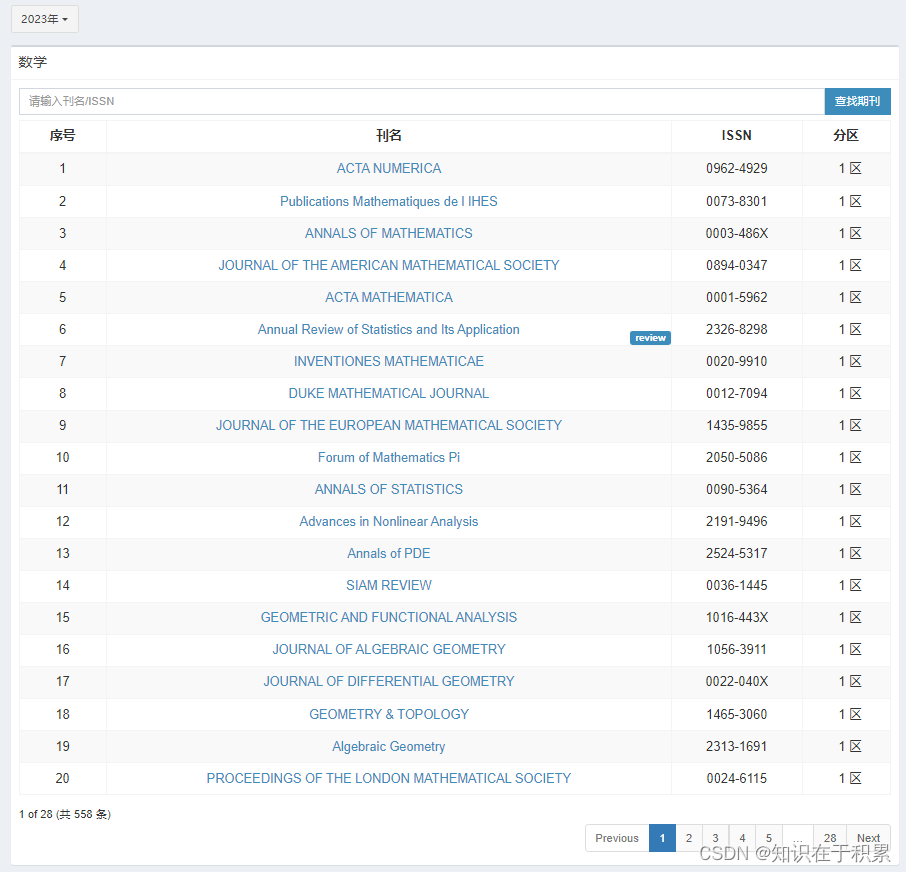Click the 刊名 column header

point(389,135)
